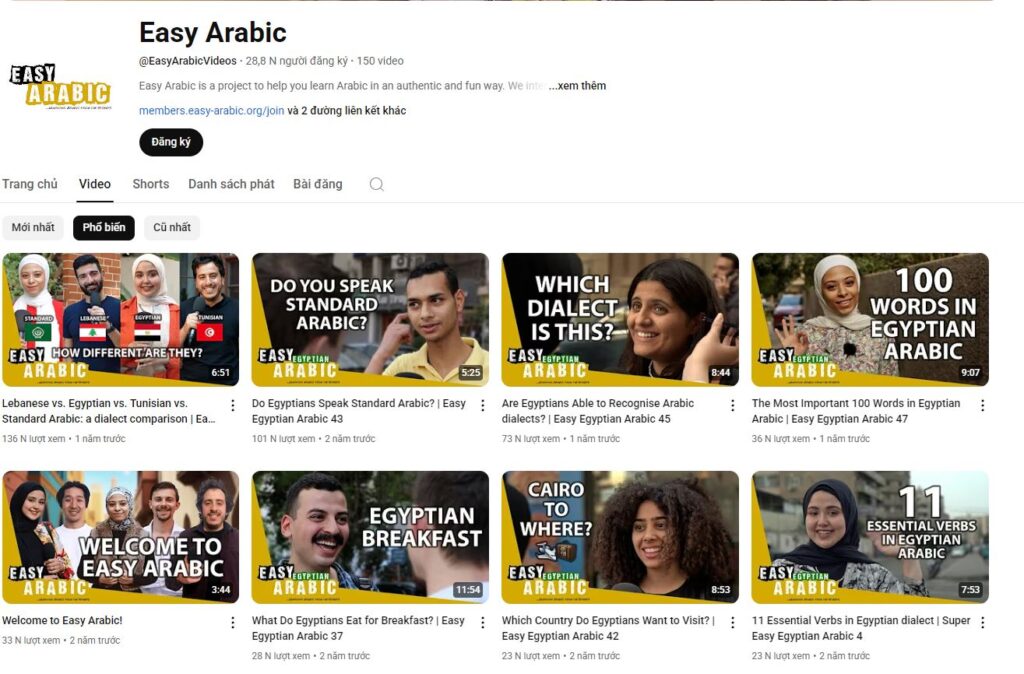The height and width of the screenshot is (674, 1024).
Task: Click the Easy Arabic channel name heading
Action: (x=213, y=33)
